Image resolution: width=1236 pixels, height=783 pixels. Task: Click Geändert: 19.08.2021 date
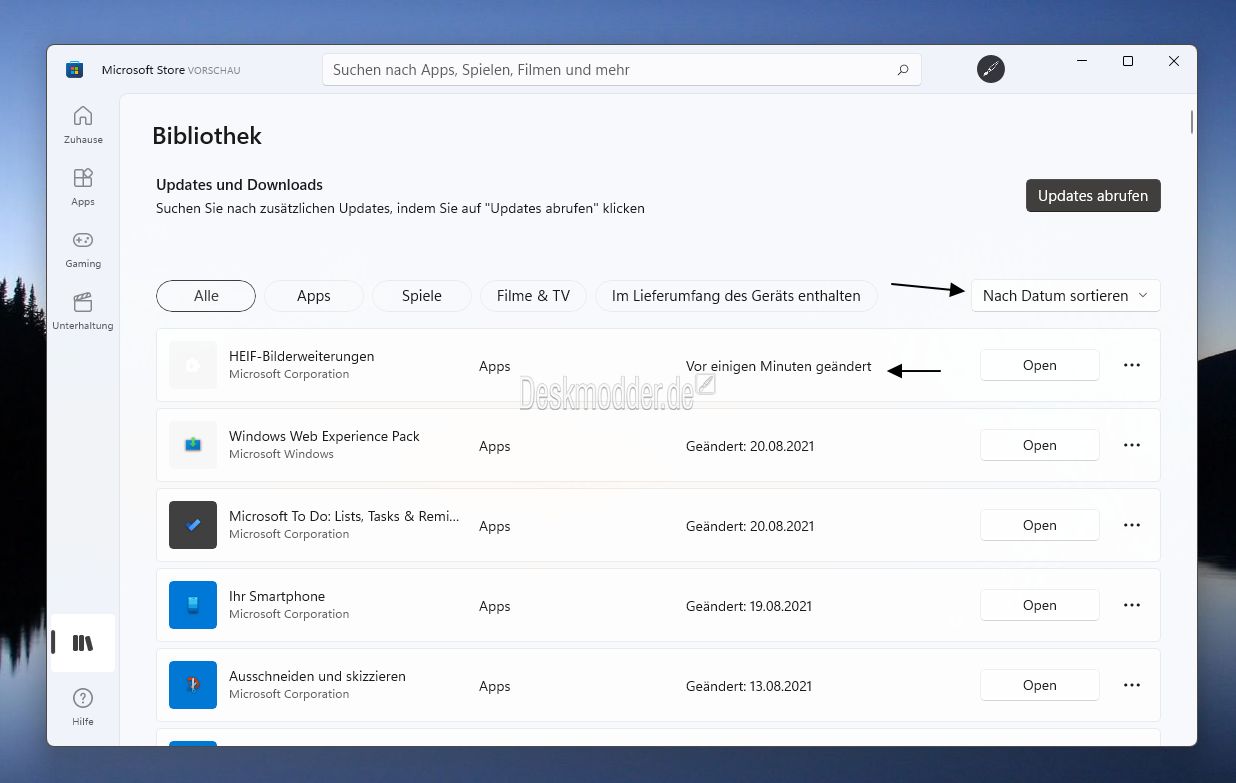click(x=749, y=606)
